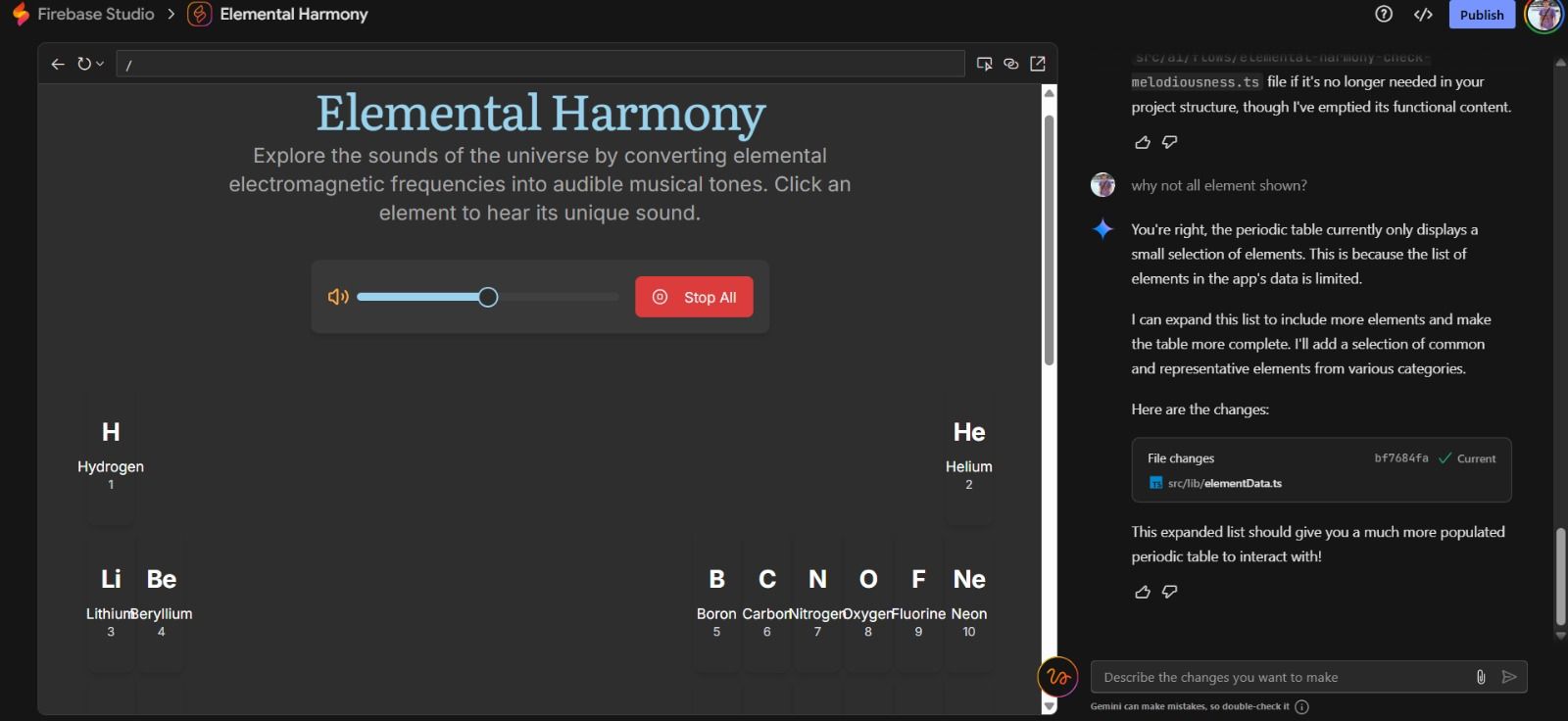Thumbs up the expanded list reply
The width and height of the screenshot is (1568, 721).
(x=1142, y=592)
